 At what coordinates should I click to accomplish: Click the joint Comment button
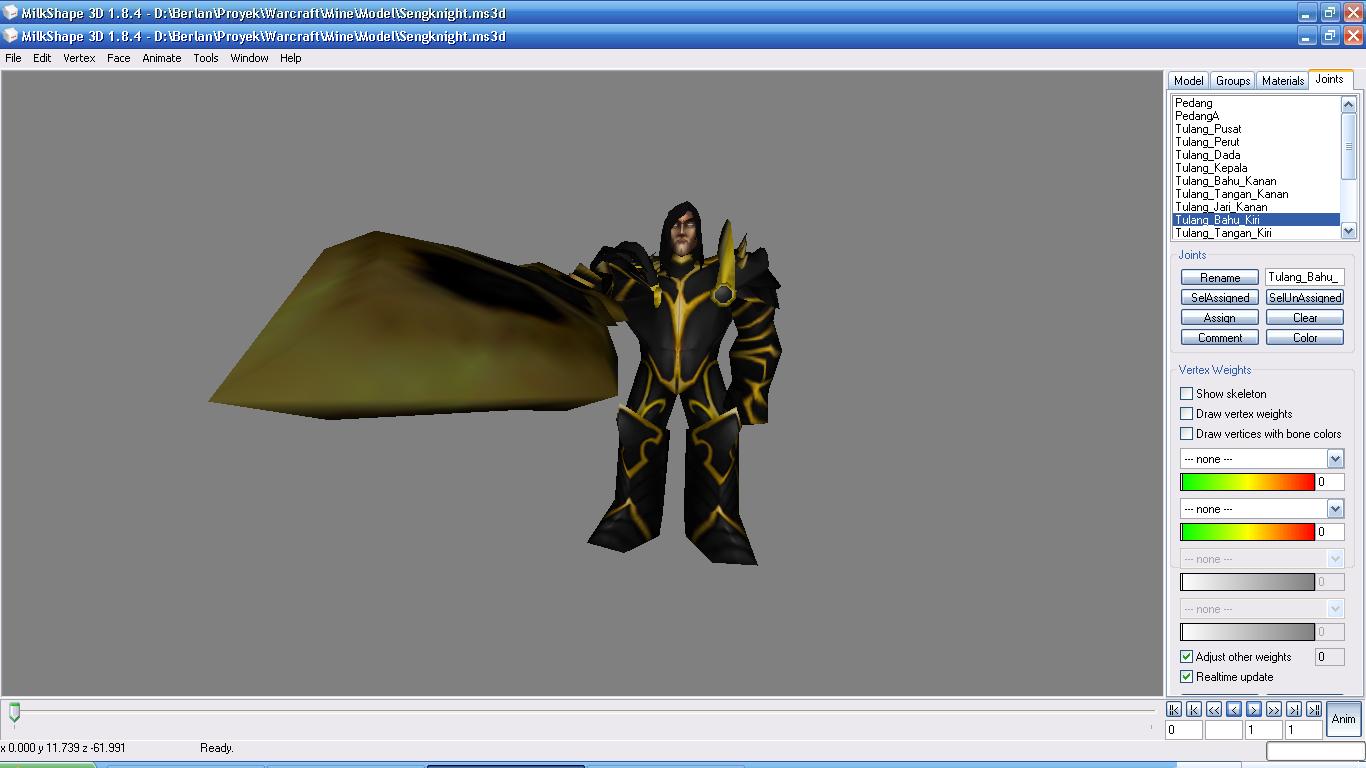tap(1219, 337)
